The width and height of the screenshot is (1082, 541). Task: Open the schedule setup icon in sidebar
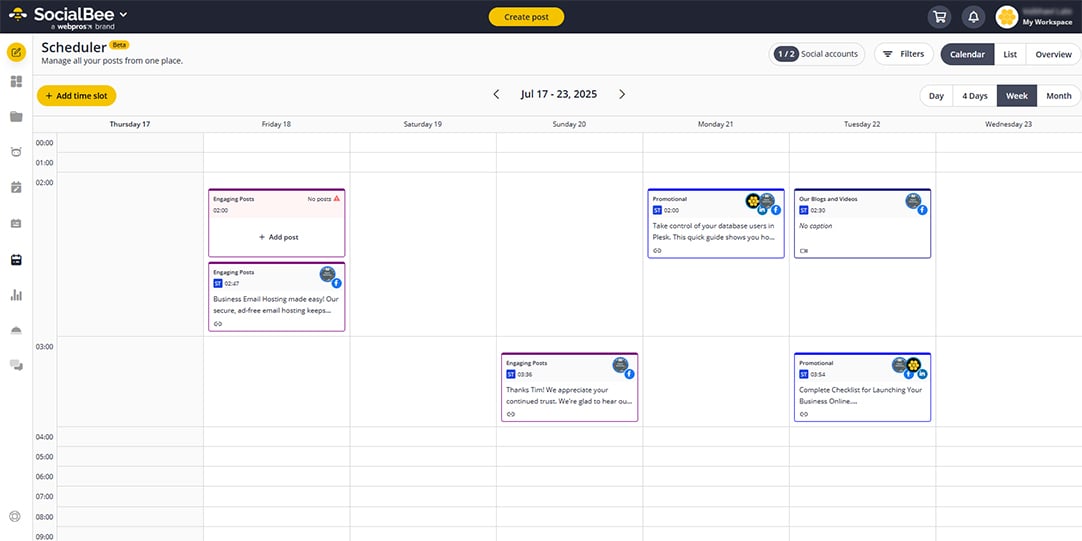tap(17, 223)
